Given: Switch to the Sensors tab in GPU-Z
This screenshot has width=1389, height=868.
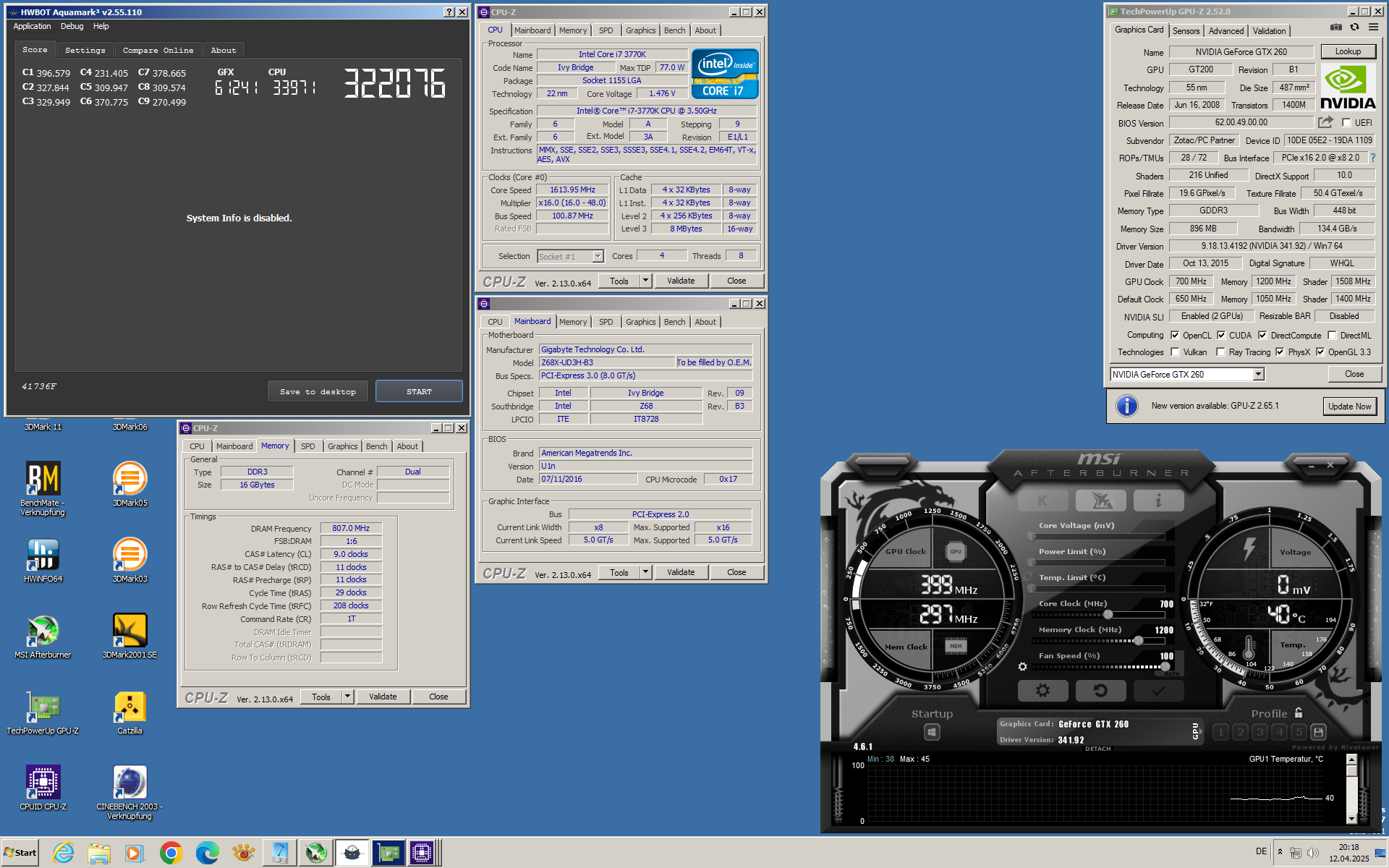Looking at the screenshot, I should [x=1186, y=31].
